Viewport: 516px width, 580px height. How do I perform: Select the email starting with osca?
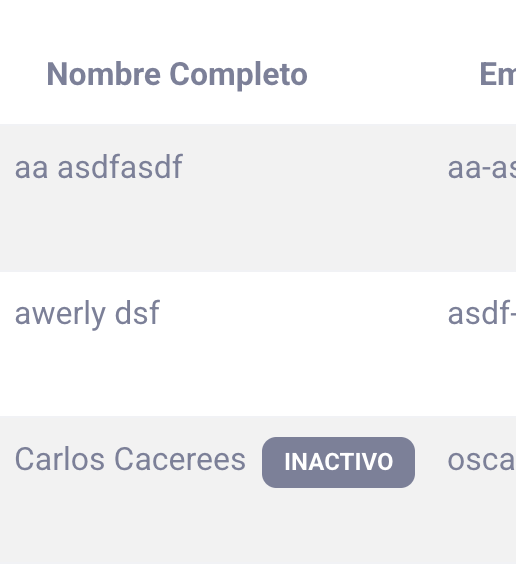(482, 461)
